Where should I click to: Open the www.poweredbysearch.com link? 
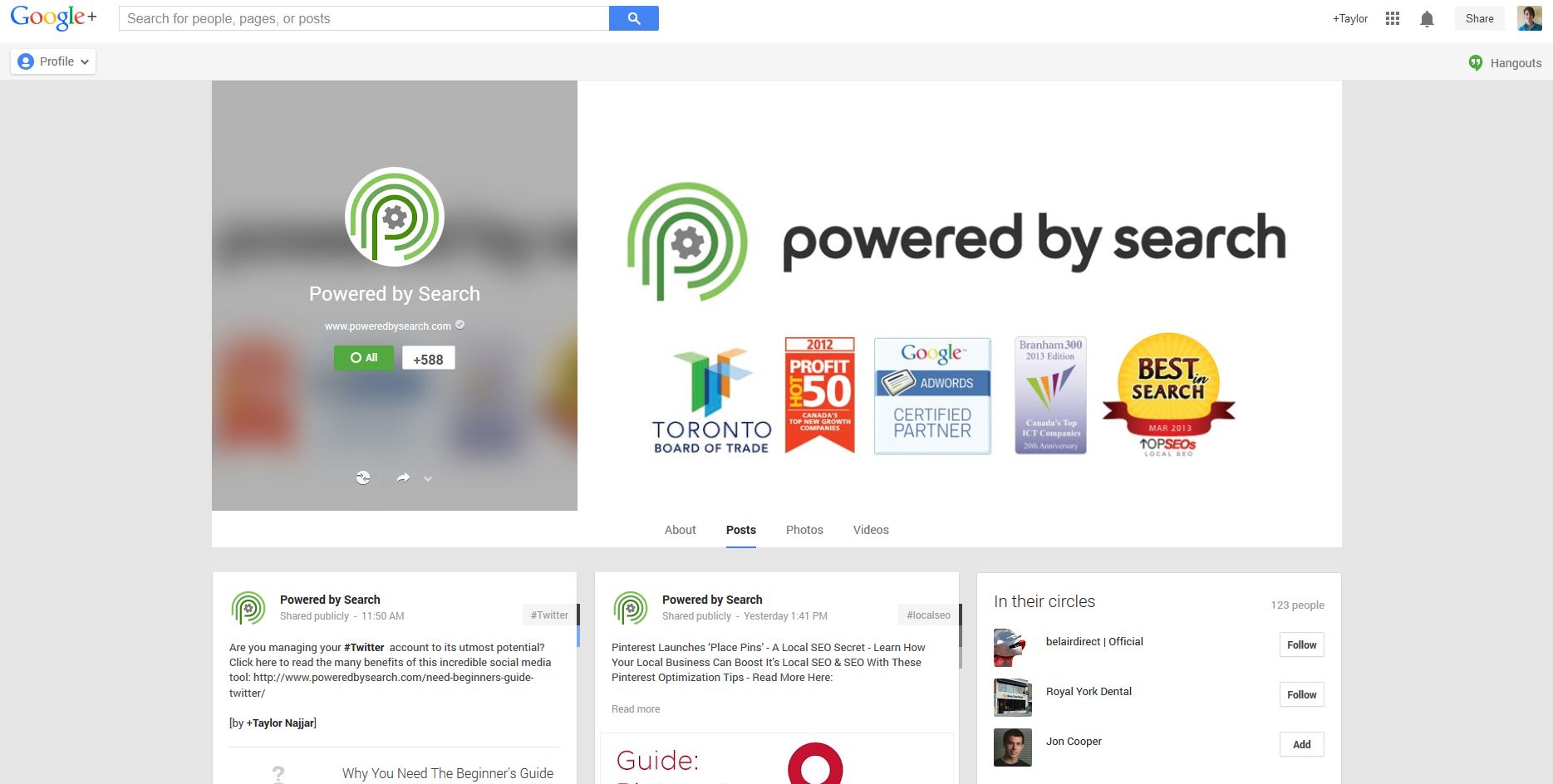click(x=388, y=326)
